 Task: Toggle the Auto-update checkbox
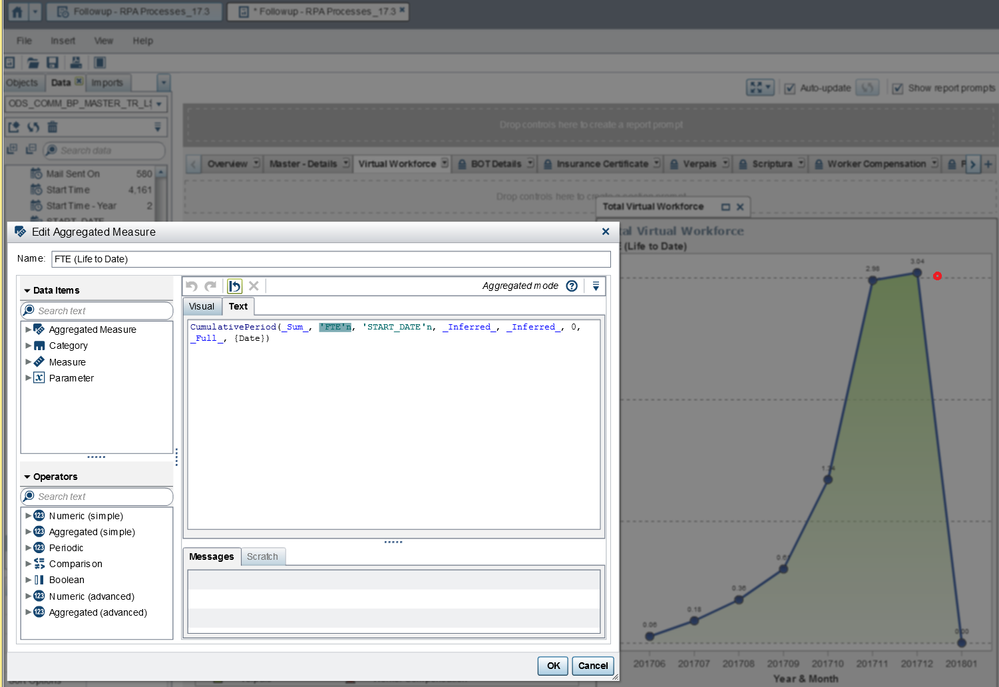[790, 88]
